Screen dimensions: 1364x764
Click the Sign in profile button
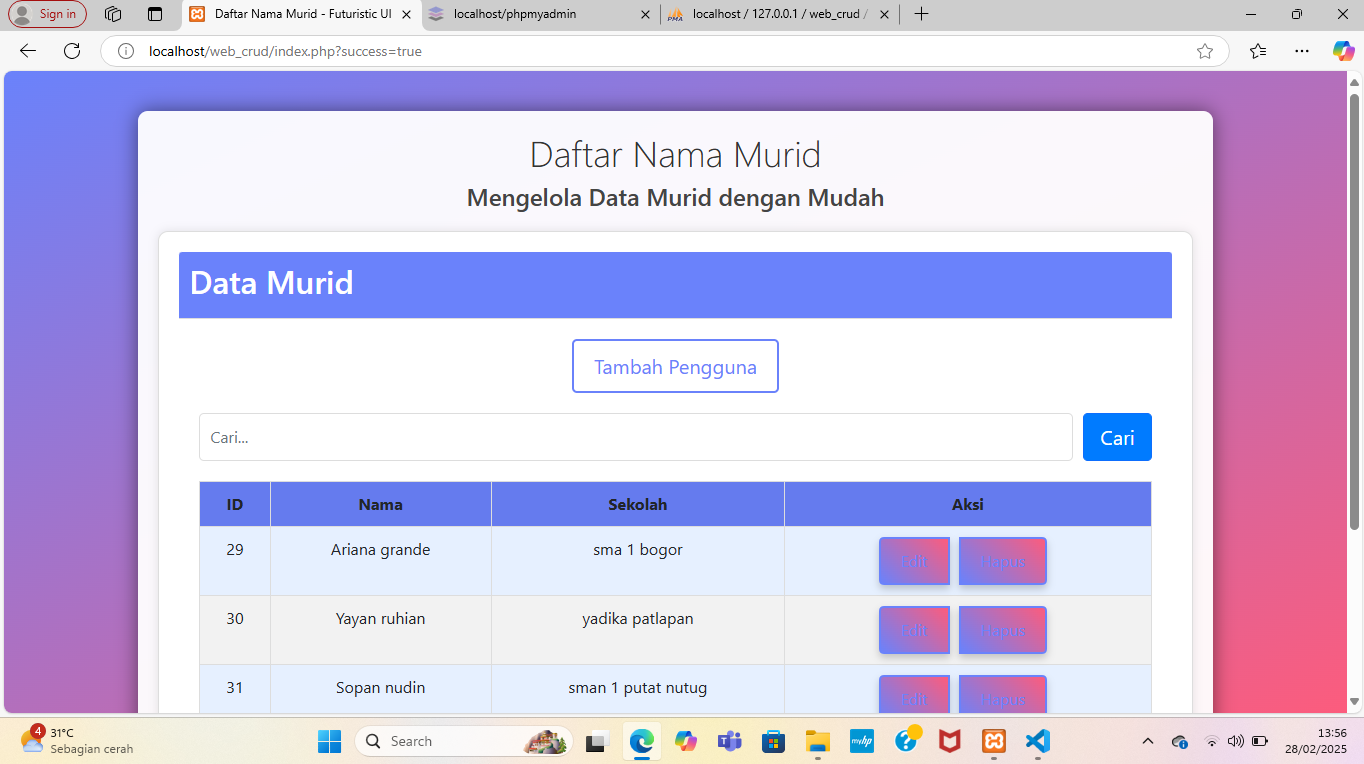click(47, 14)
